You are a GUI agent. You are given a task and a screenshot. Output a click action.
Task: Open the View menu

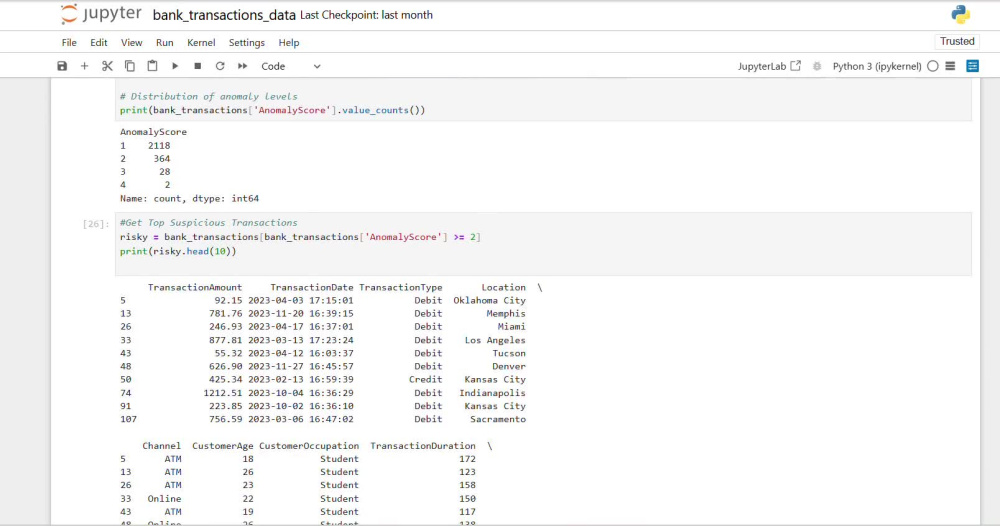(131, 43)
